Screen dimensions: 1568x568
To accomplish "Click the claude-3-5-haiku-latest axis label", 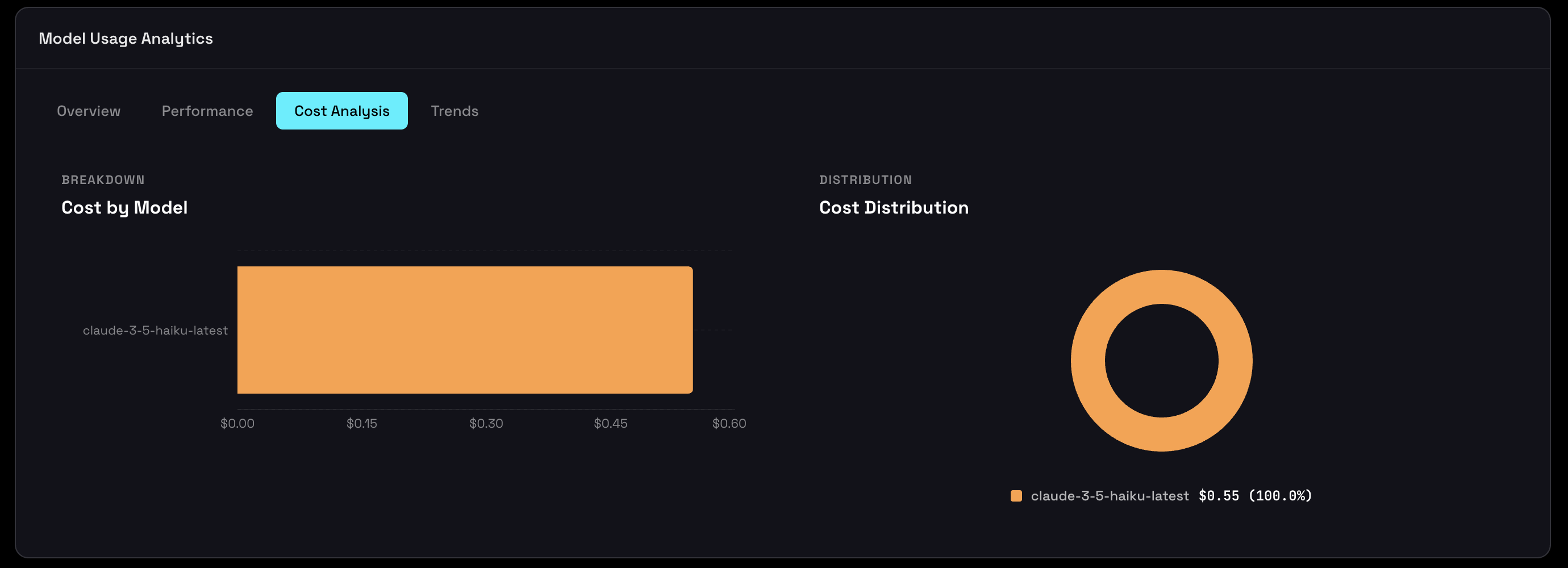I will (155, 331).
